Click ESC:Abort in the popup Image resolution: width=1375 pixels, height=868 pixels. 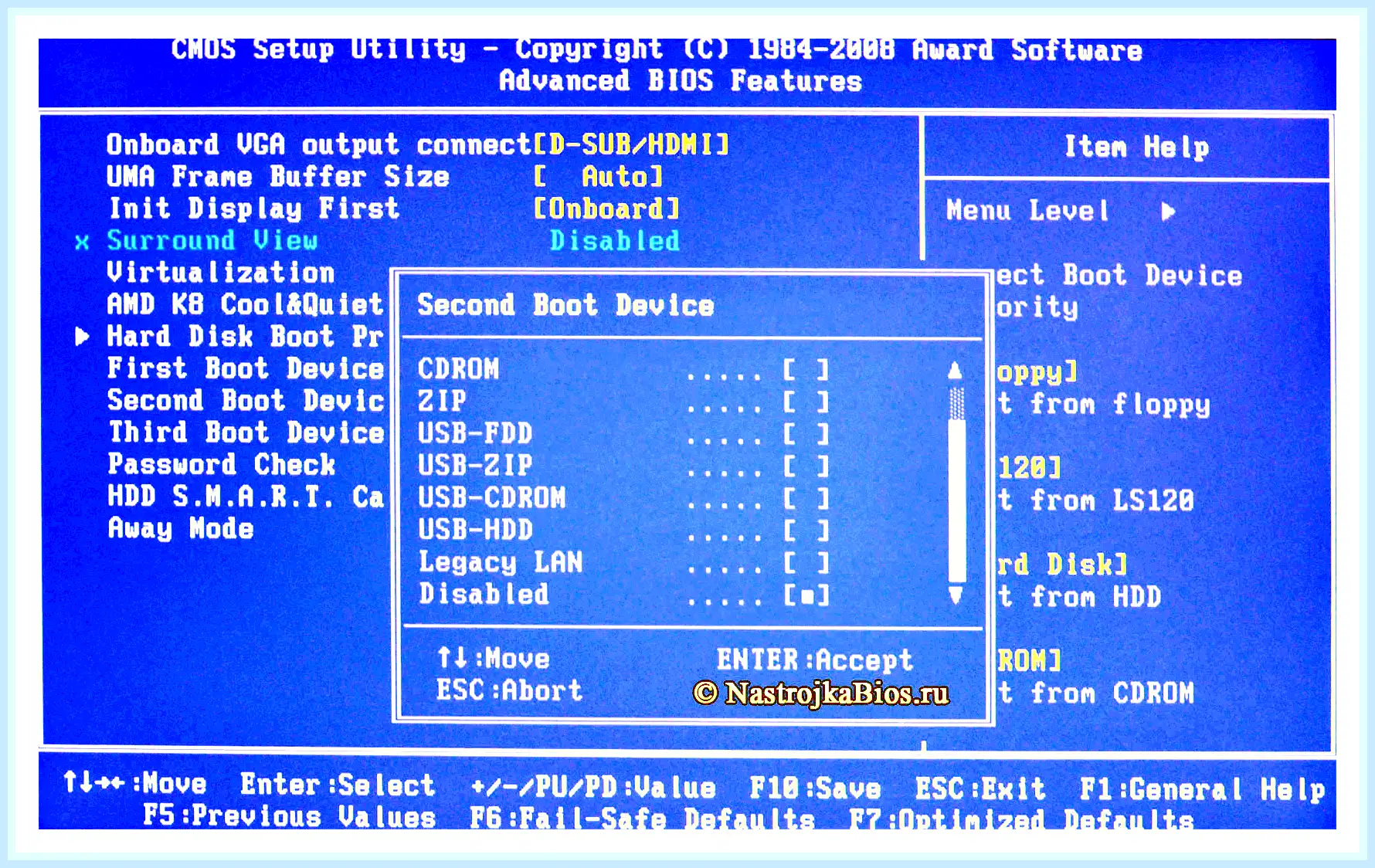[509, 690]
